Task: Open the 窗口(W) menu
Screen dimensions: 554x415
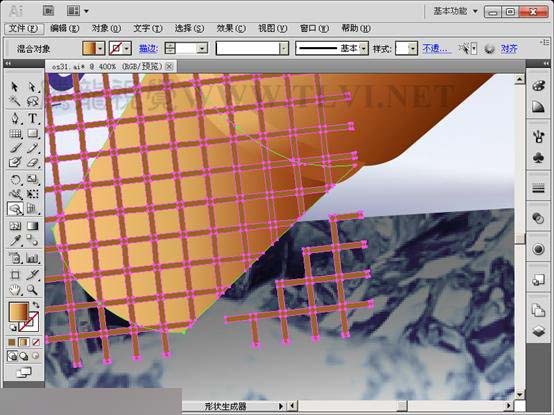Action: click(314, 28)
